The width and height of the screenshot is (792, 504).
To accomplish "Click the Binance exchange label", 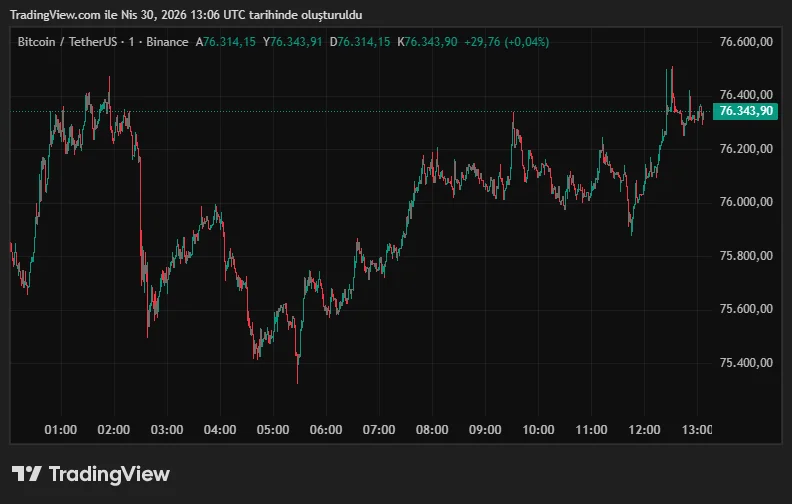I will pos(167,42).
